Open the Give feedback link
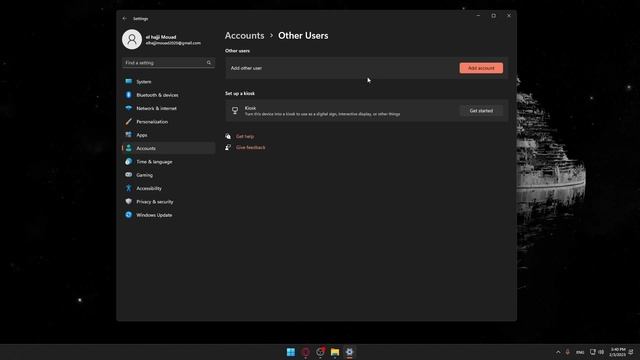 click(x=251, y=147)
